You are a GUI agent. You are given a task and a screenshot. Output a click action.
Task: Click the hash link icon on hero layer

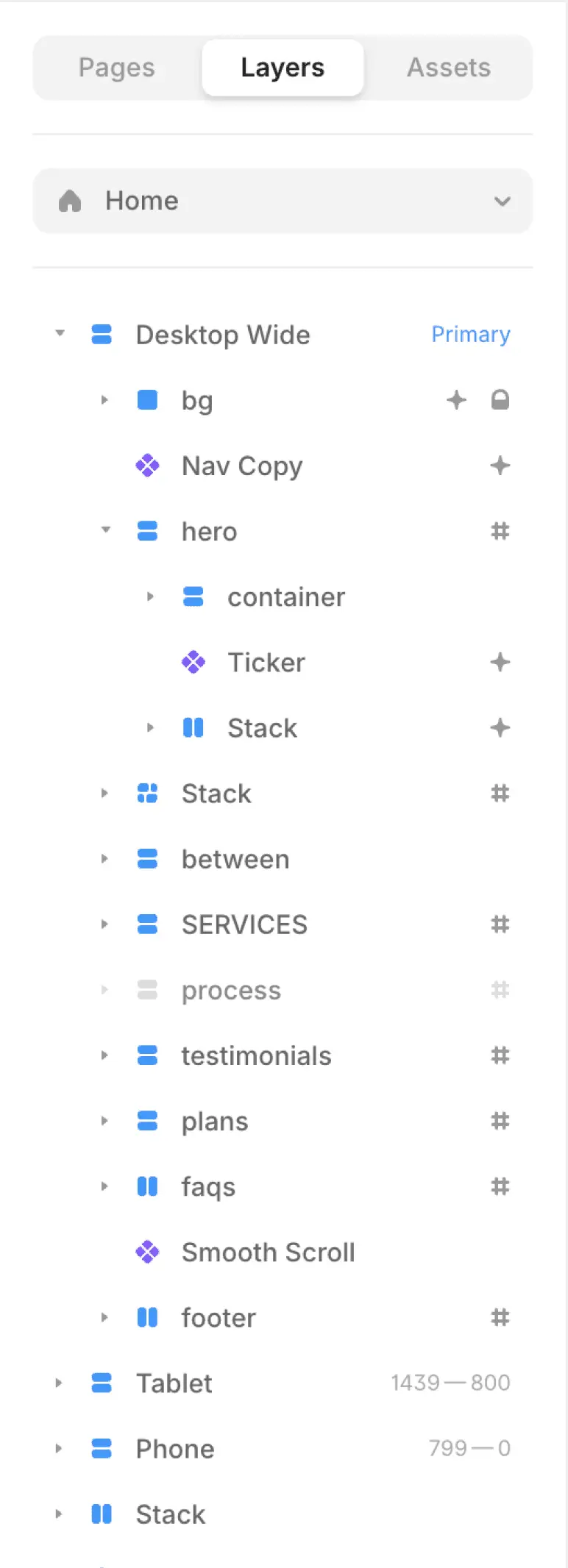pyautogui.click(x=500, y=531)
